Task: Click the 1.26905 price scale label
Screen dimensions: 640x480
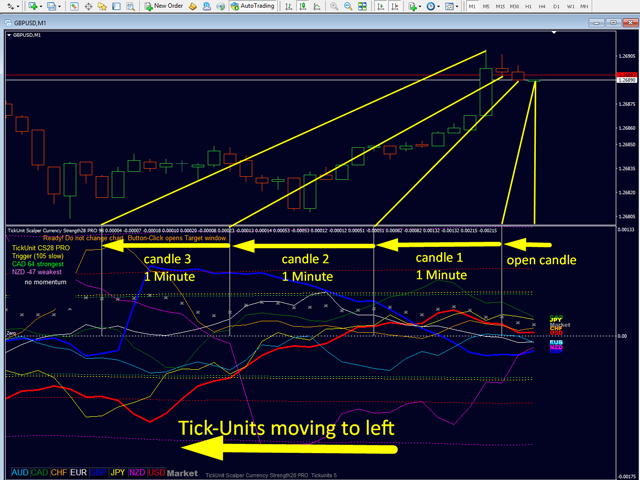Action: (627, 56)
